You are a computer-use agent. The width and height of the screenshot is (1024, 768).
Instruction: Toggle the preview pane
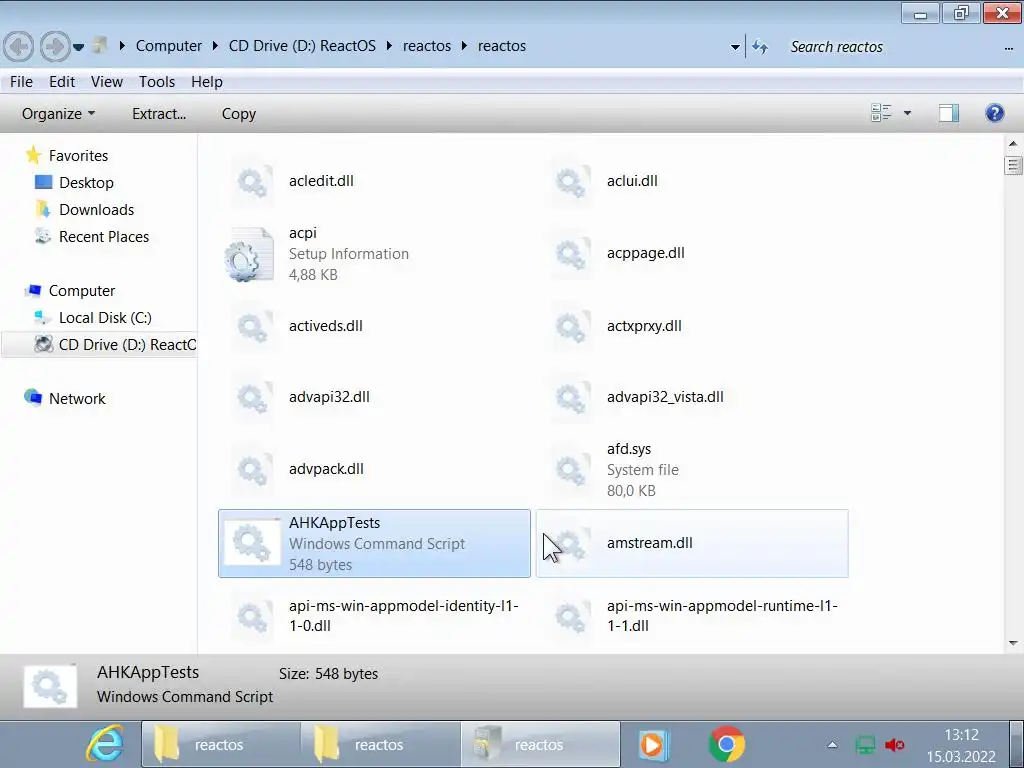(x=948, y=113)
